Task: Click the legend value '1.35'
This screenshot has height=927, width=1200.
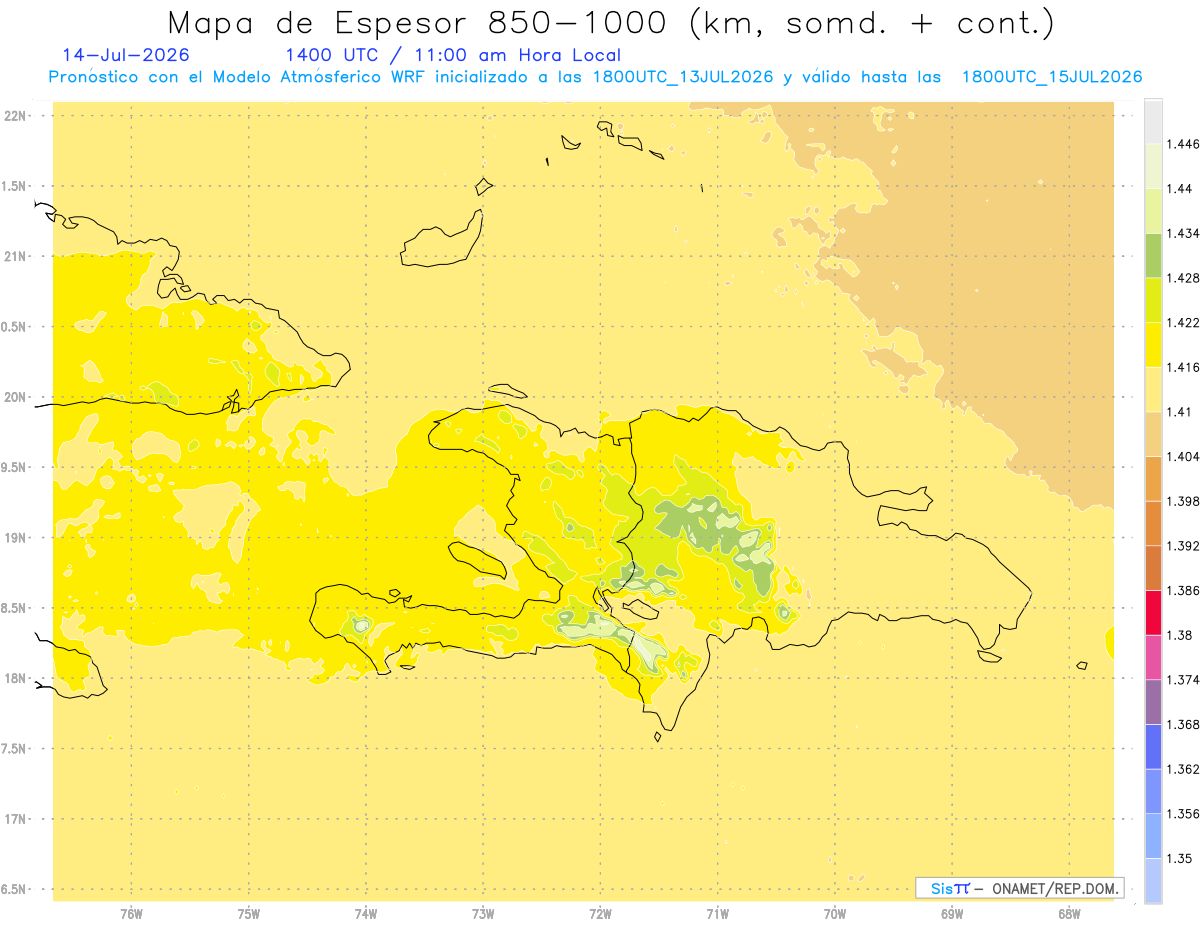Action: click(1180, 858)
